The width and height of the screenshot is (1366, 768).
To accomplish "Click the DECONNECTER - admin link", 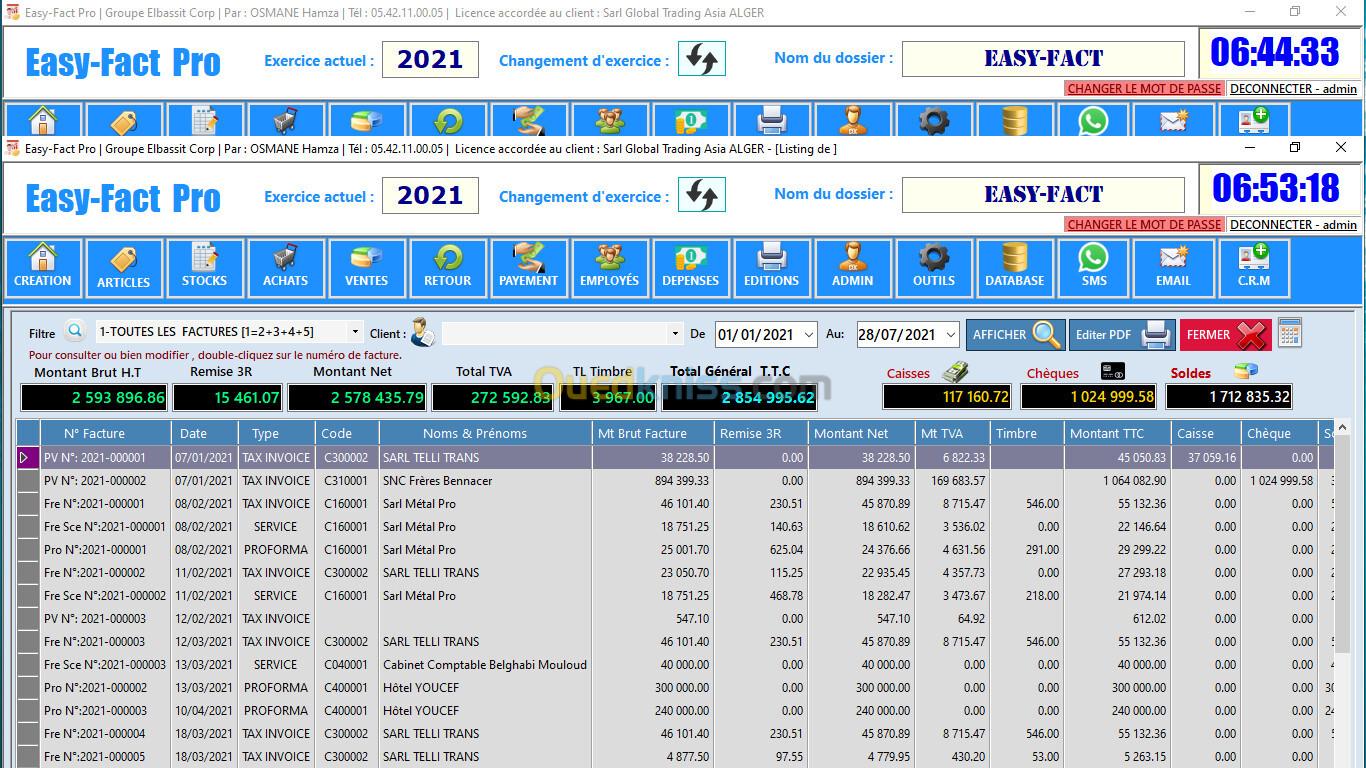I will 1293,225.
